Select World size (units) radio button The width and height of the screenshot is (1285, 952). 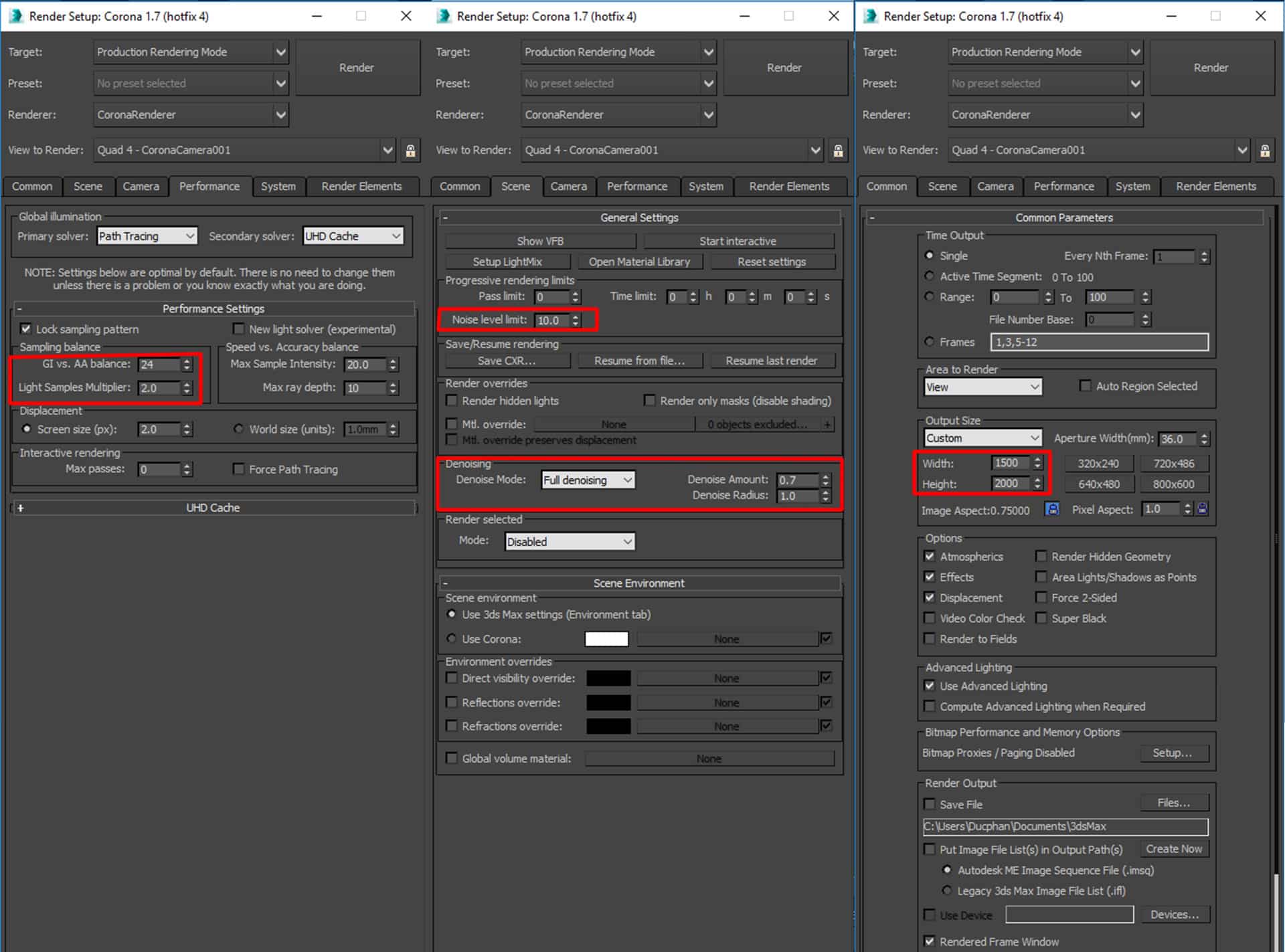tap(238, 429)
